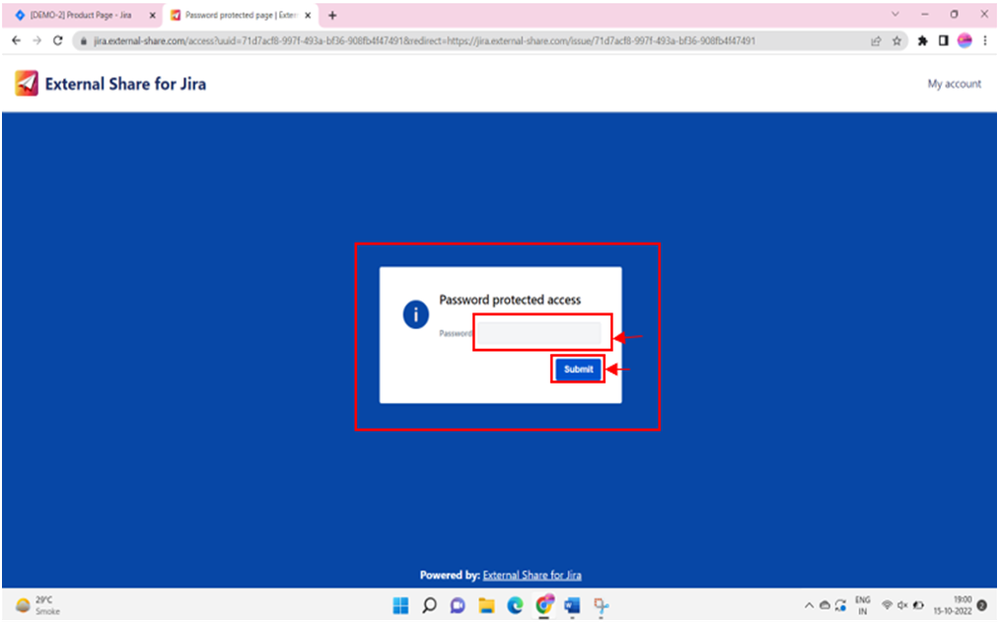Open Windows Start menu
Viewport: 999px width, 623px height.
click(401, 605)
